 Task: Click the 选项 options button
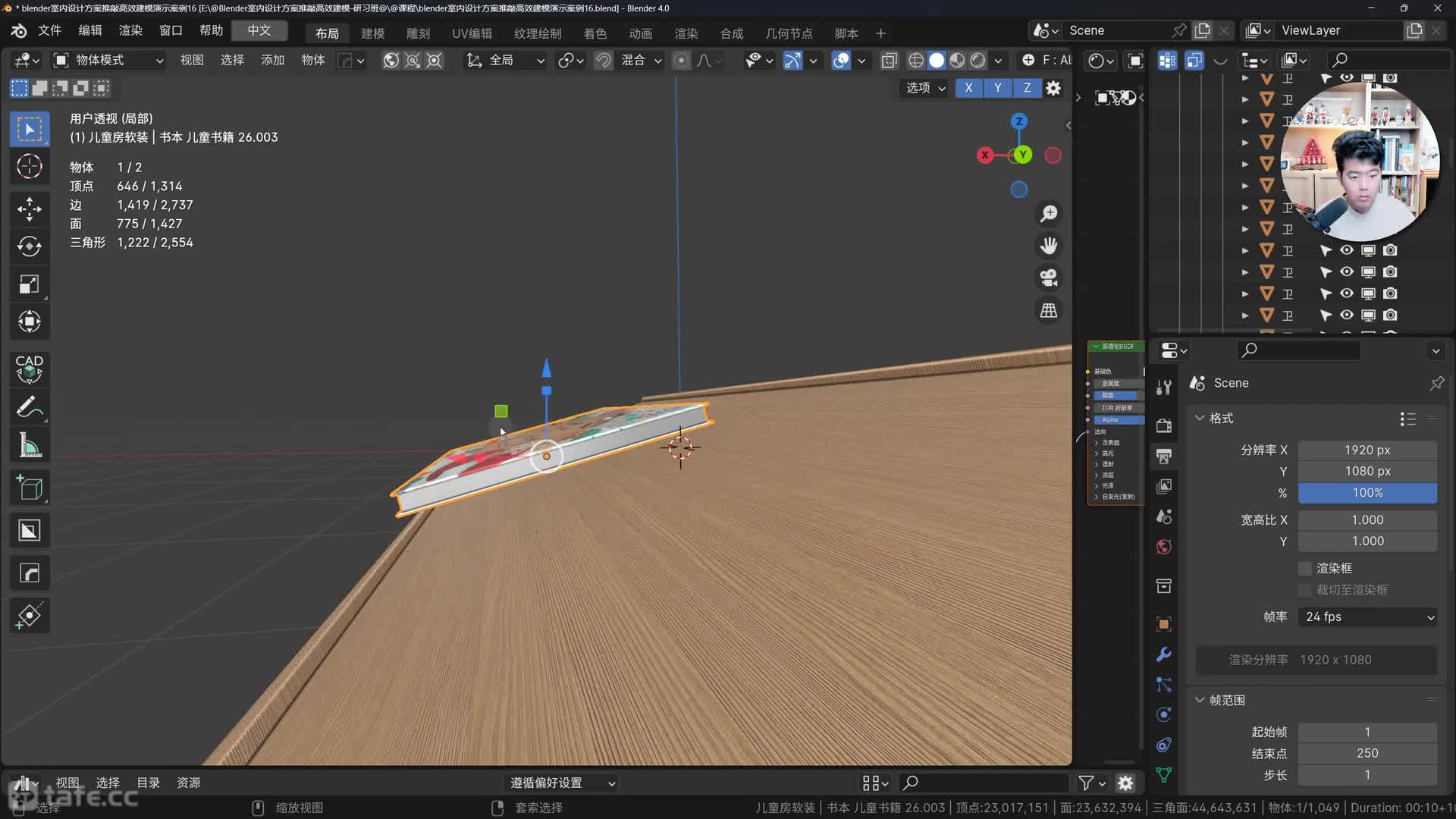click(x=925, y=88)
